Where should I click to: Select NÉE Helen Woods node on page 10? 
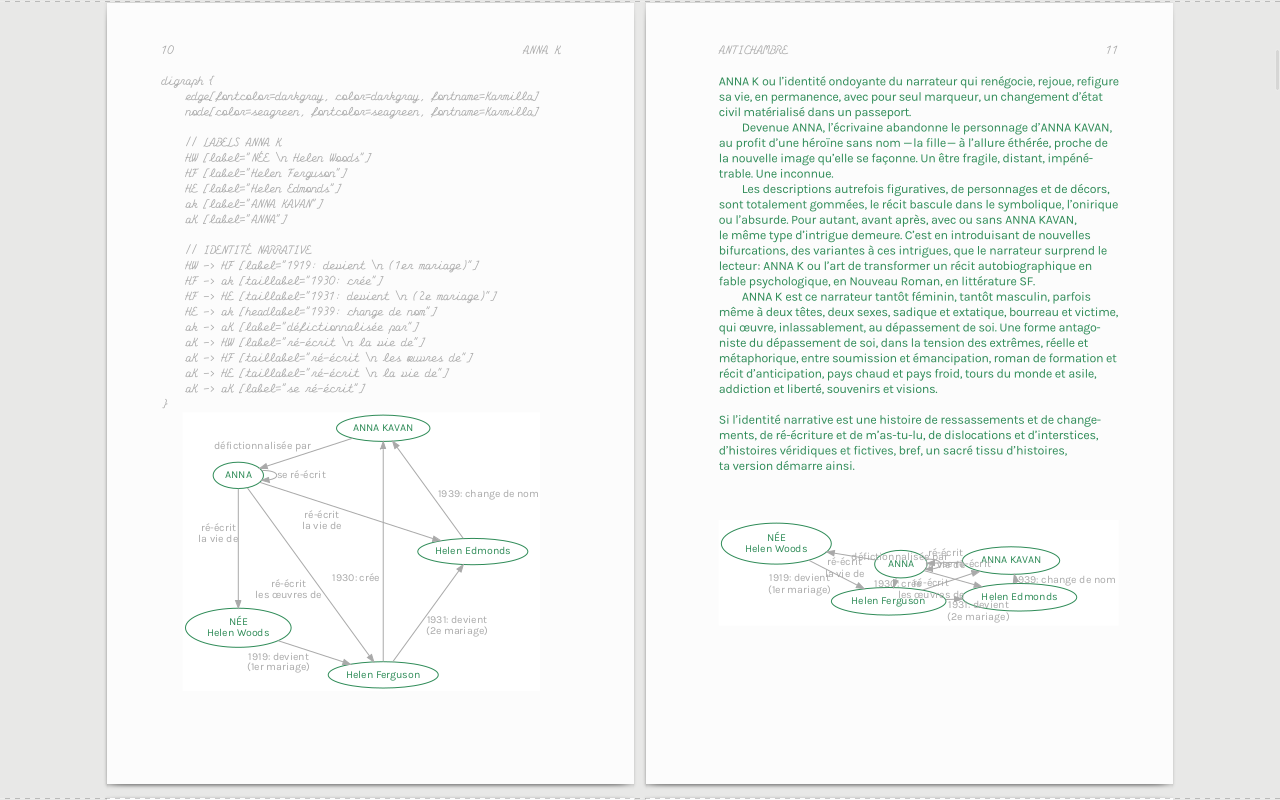pyautogui.click(x=238, y=627)
